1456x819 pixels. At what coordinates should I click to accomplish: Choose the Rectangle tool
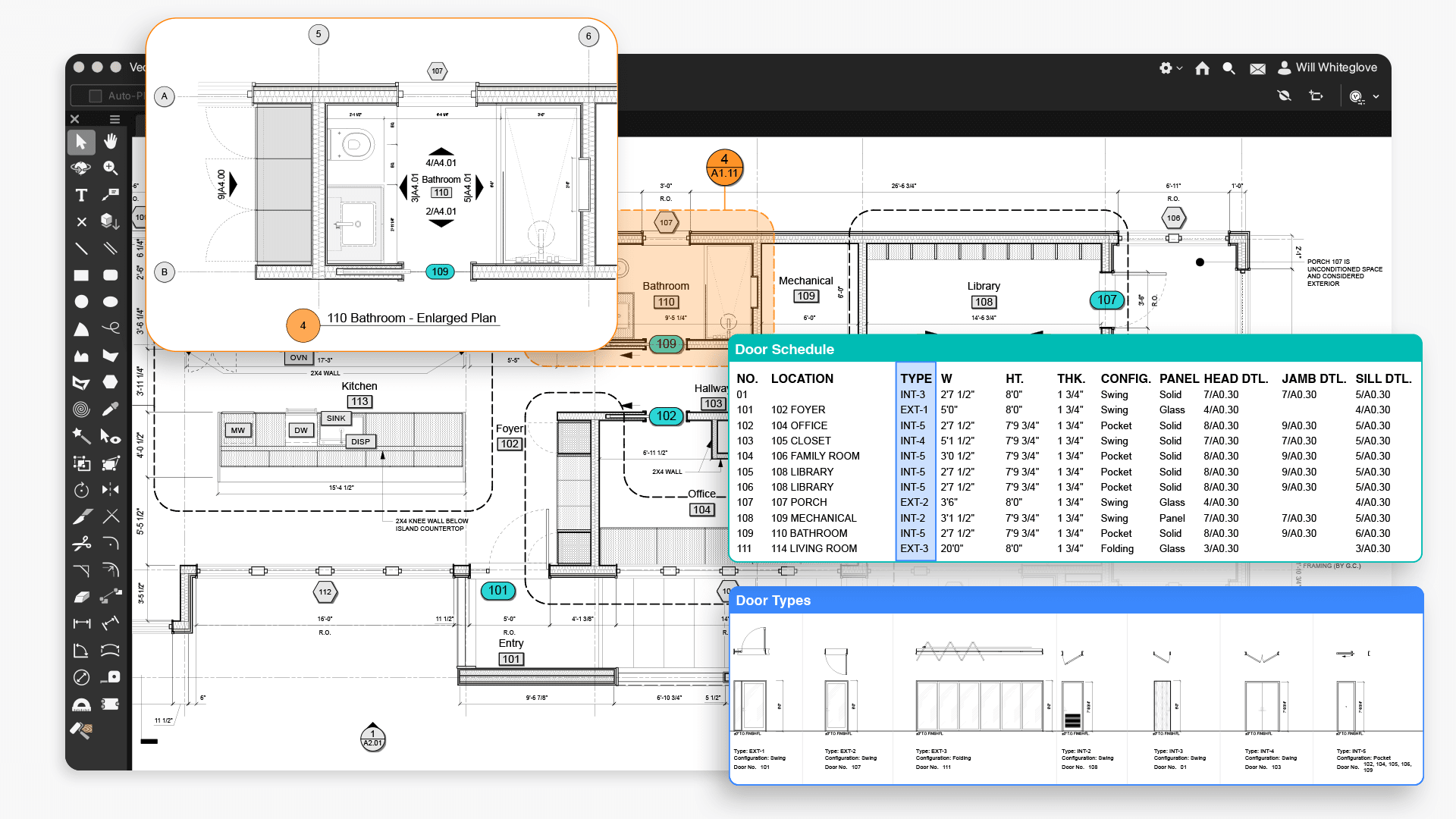click(x=81, y=275)
